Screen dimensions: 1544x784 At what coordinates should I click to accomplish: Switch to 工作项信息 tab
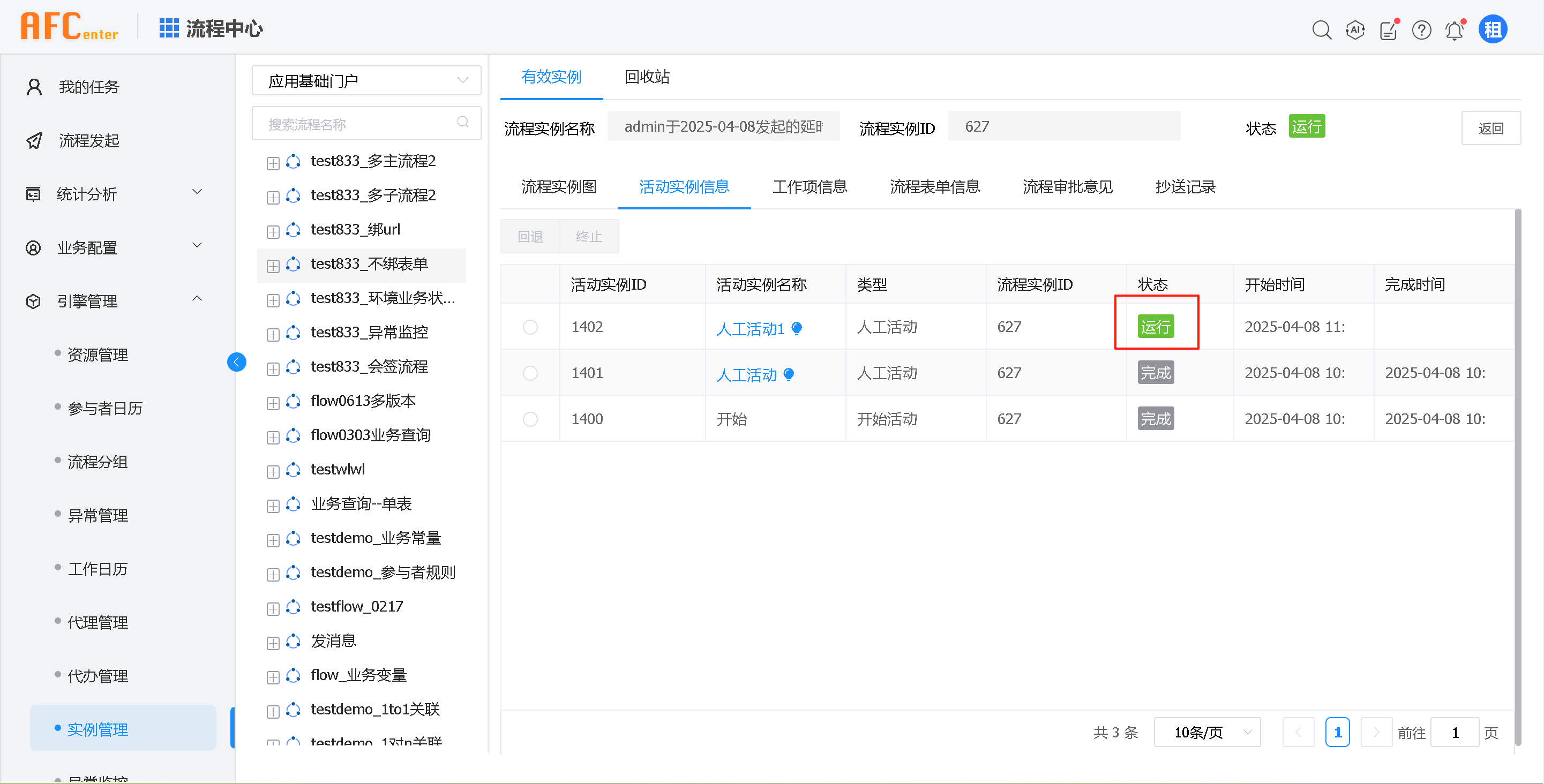(809, 187)
